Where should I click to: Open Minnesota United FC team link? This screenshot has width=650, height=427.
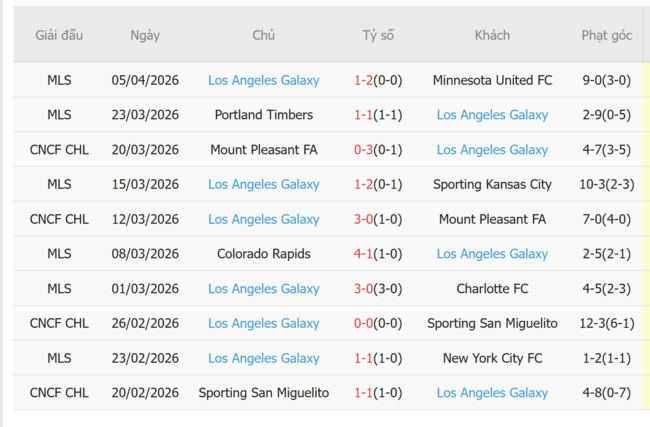(492, 80)
